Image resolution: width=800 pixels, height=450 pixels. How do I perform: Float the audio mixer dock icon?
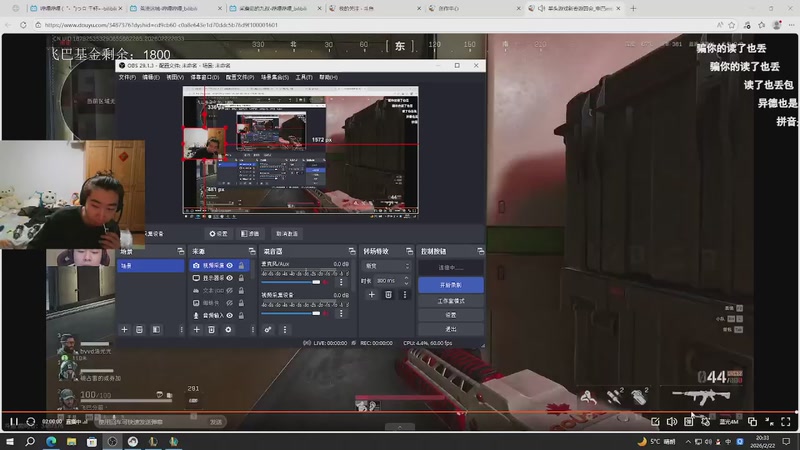[x=352, y=251]
